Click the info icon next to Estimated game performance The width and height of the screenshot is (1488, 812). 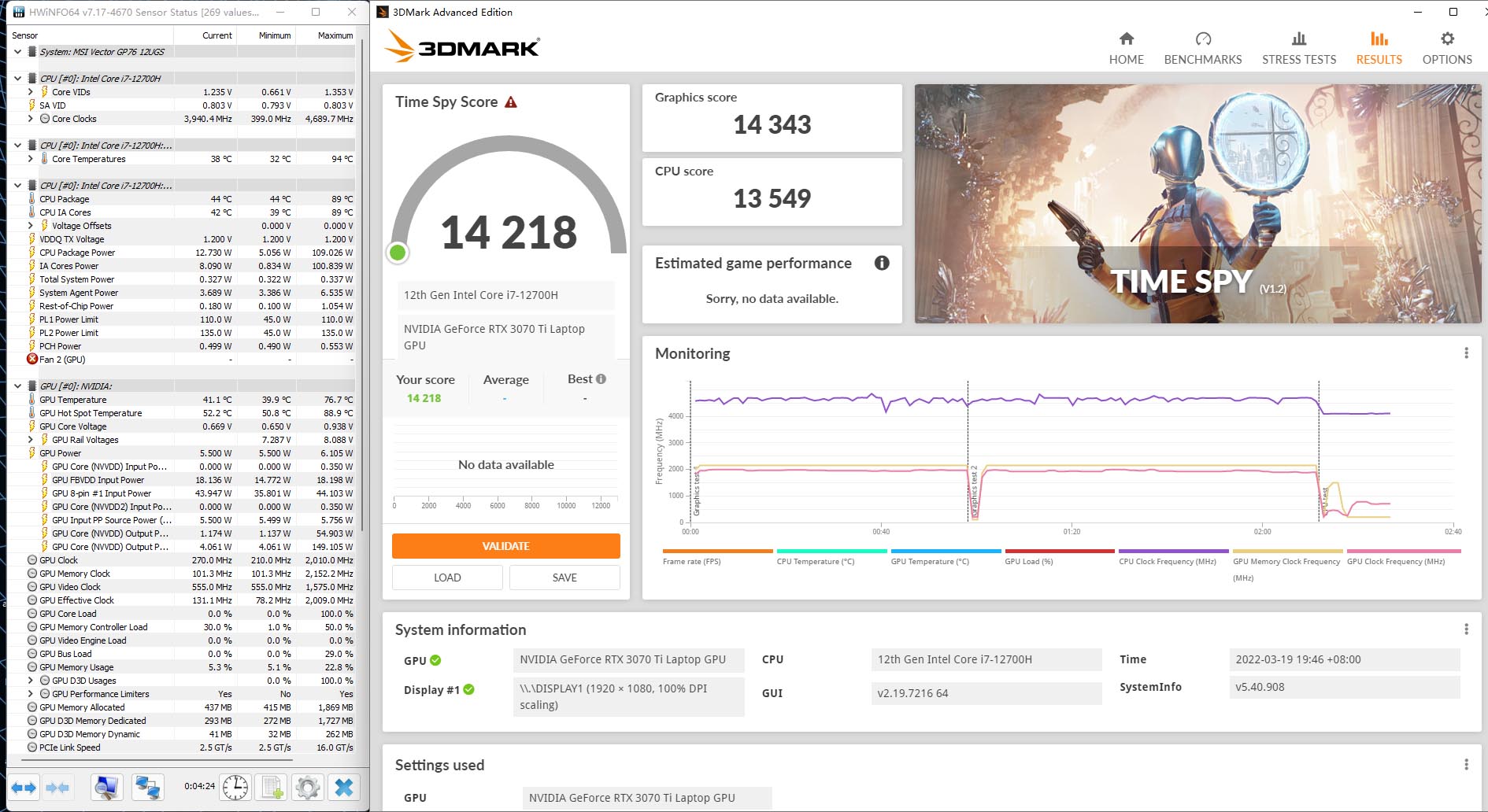click(882, 263)
